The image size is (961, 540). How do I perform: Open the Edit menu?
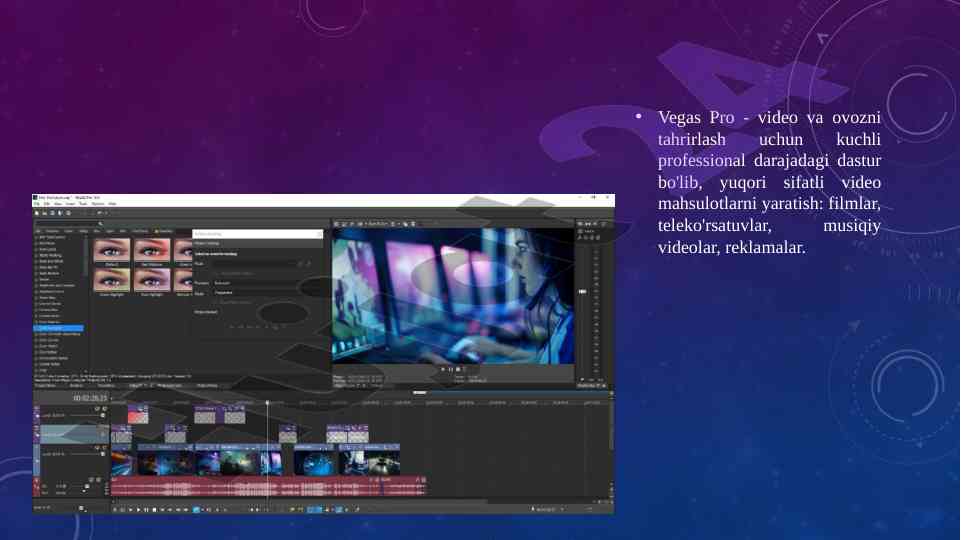pyautogui.click(x=47, y=203)
